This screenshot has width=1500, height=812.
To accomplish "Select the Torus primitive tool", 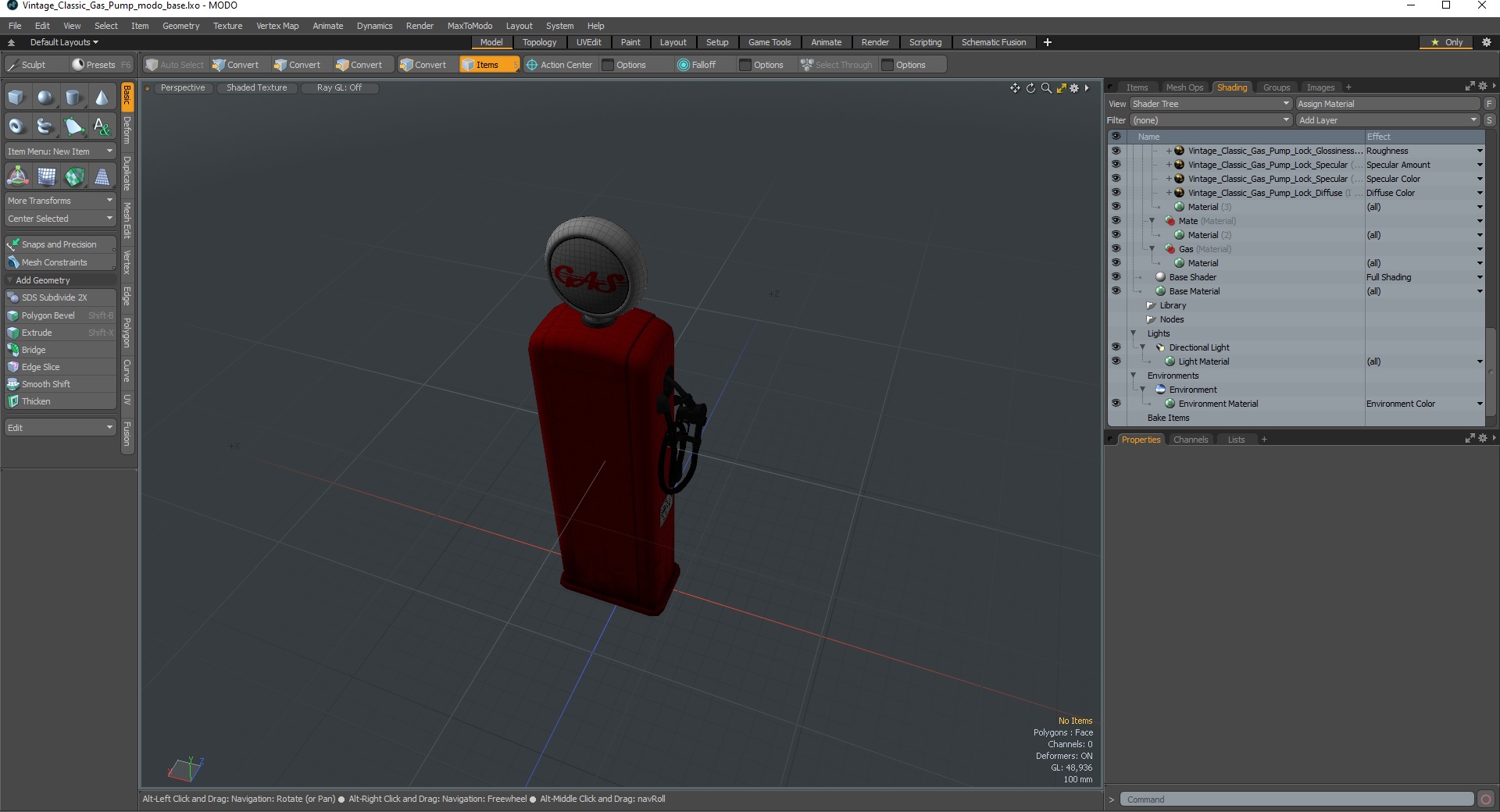I will (x=16, y=126).
